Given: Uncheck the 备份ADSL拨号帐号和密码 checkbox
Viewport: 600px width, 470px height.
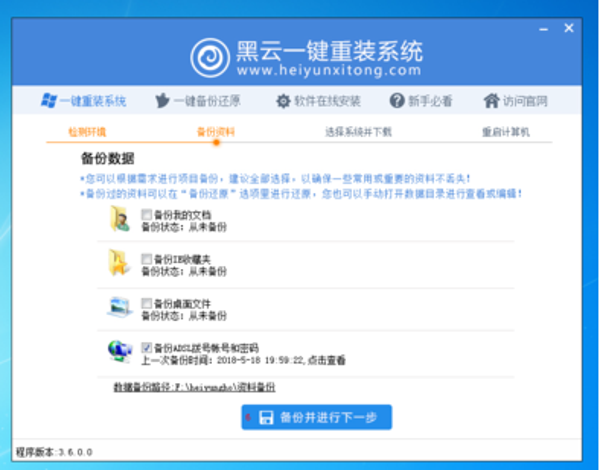Looking at the screenshot, I should 146,348.
